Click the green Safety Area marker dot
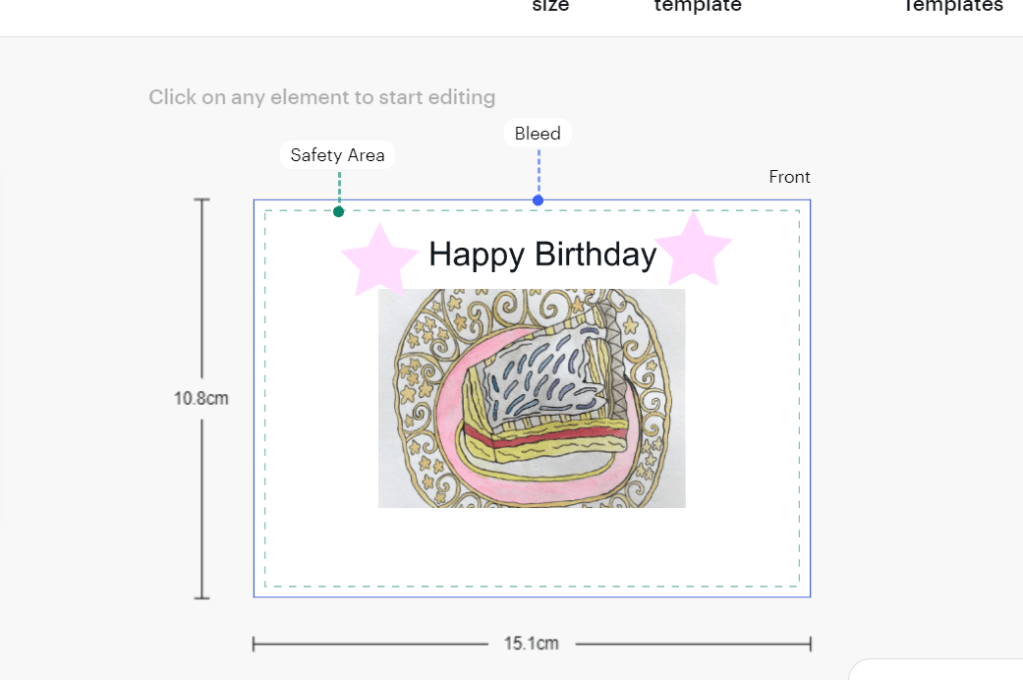Screen dimensions: 1023x680 pos(339,211)
